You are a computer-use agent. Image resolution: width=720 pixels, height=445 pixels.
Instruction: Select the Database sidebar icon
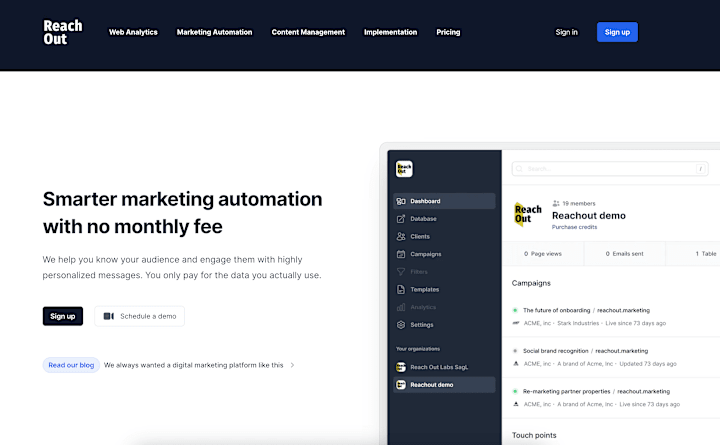pyautogui.click(x=401, y=219)
